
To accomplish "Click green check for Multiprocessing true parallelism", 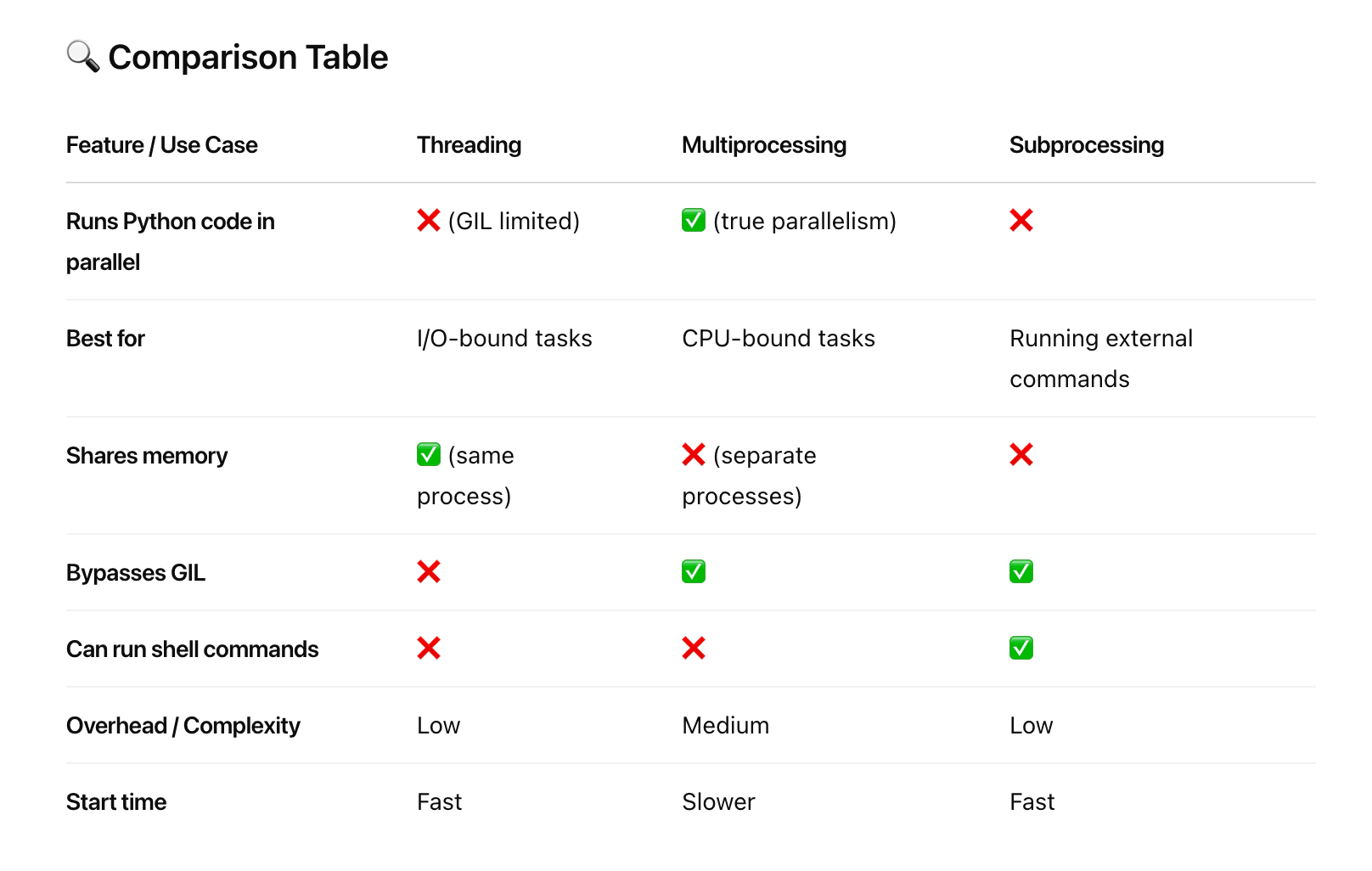I will click(694, 221).
